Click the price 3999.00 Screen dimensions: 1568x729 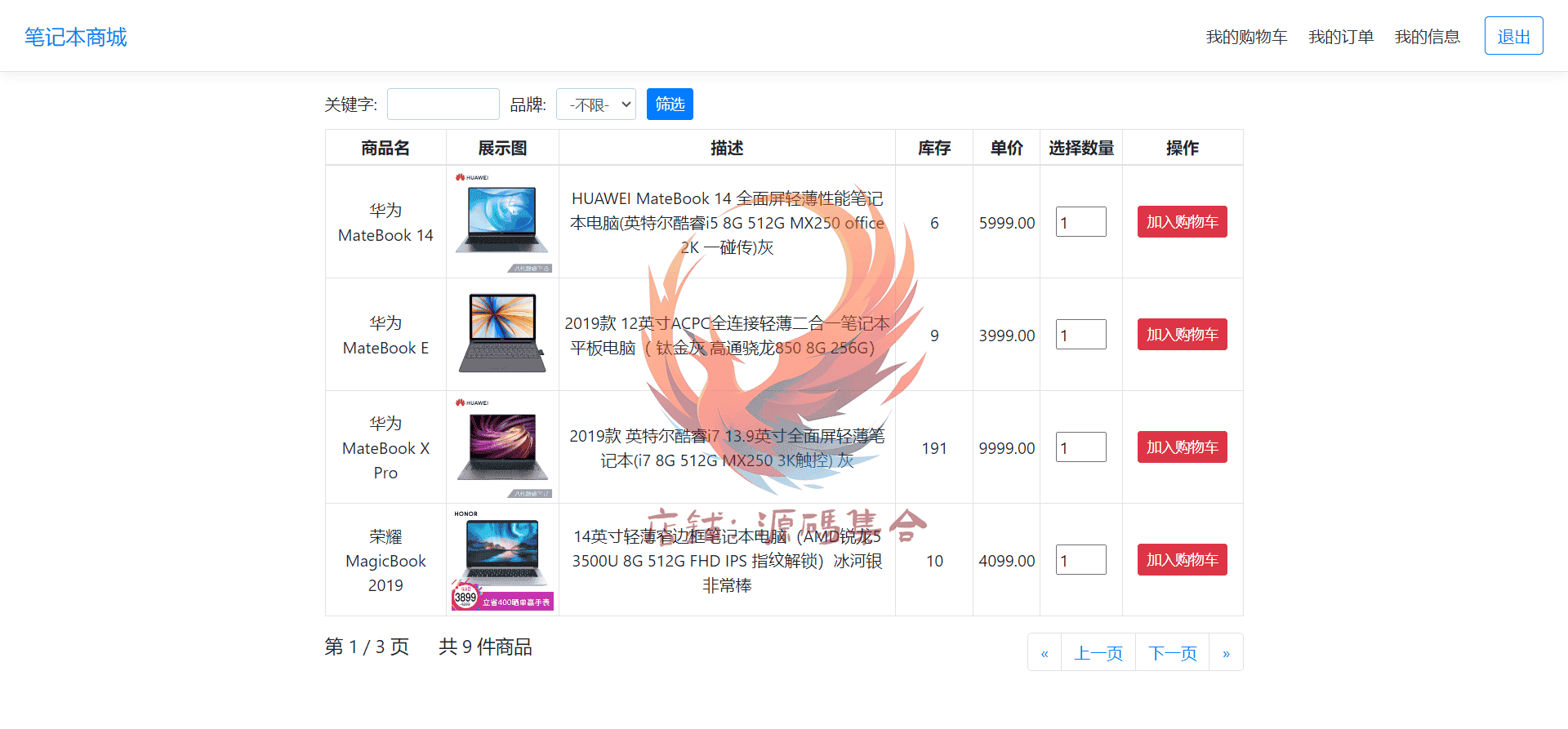click(x=1007, y=336)
